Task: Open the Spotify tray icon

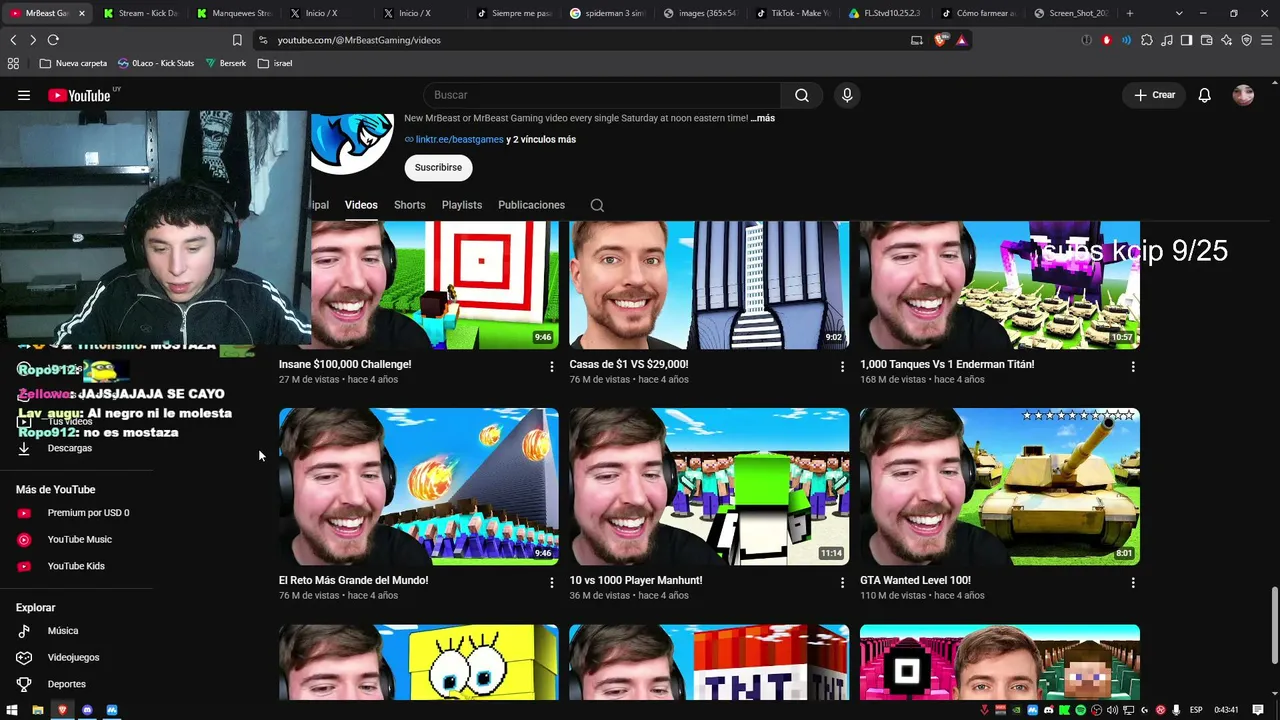Action: (1080, 710)
